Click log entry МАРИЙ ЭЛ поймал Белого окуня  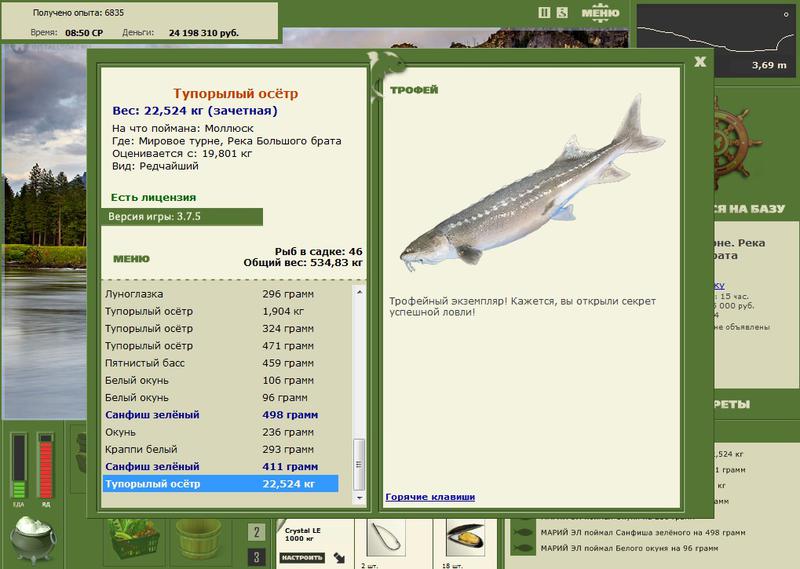point(629,548)
